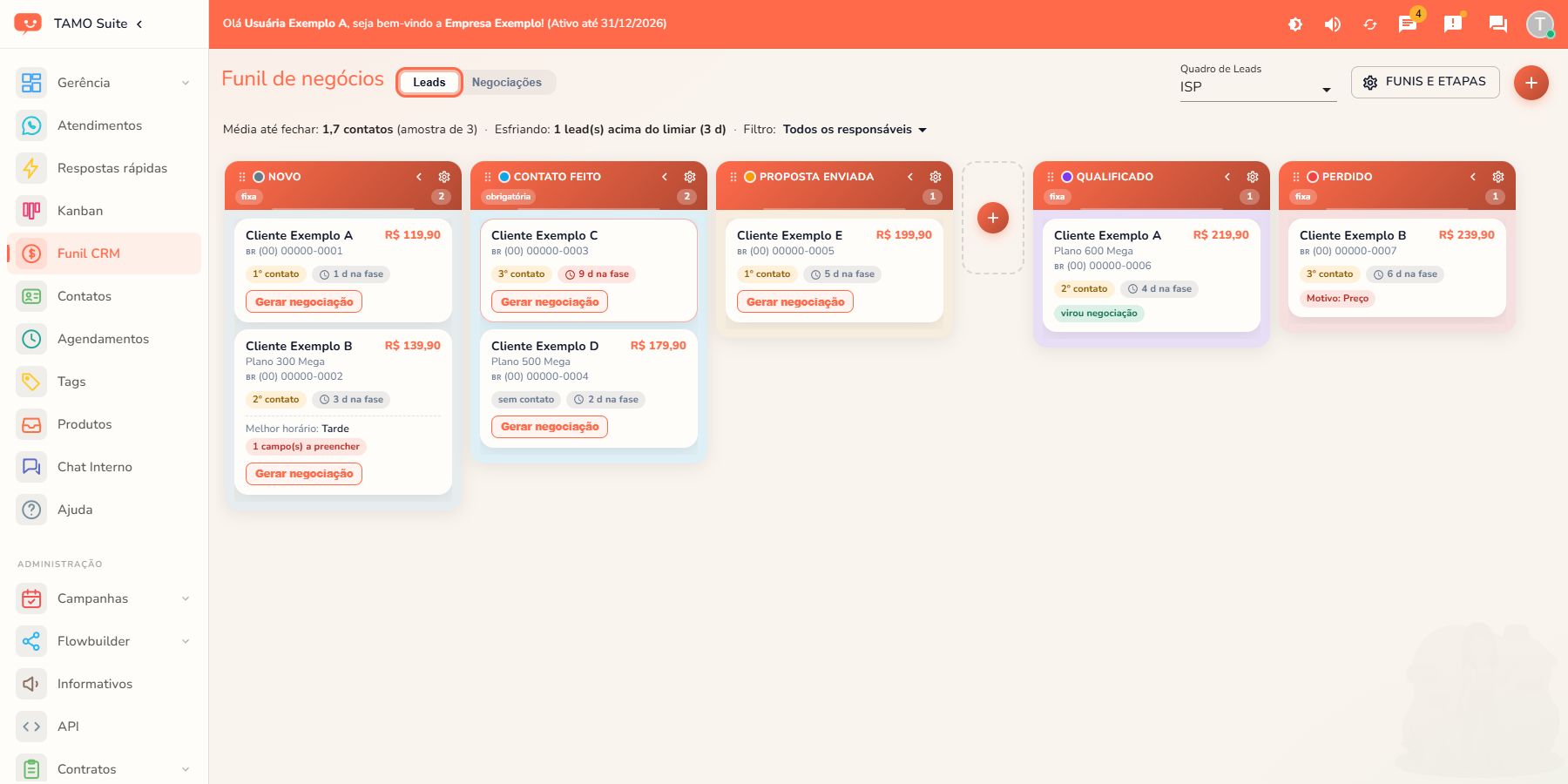Open Tags in the sidebar
The width and height of the screenshot is (1568, 784).
click(105, 382)
